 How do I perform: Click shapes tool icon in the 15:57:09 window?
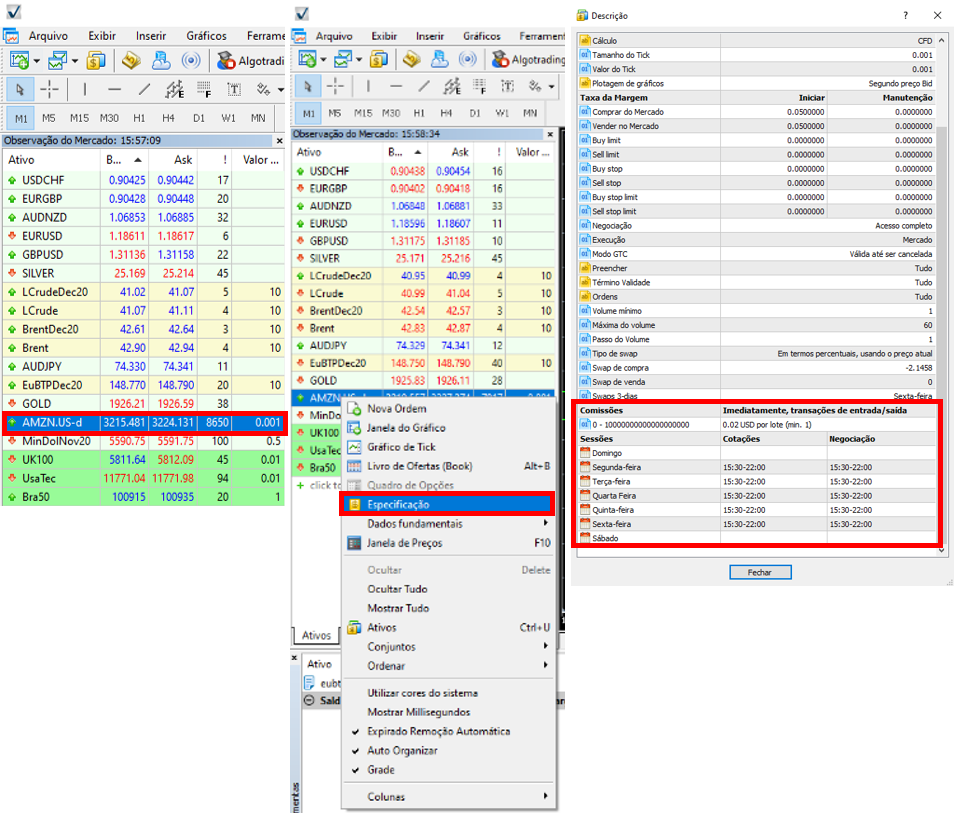(x=263, y=90)
